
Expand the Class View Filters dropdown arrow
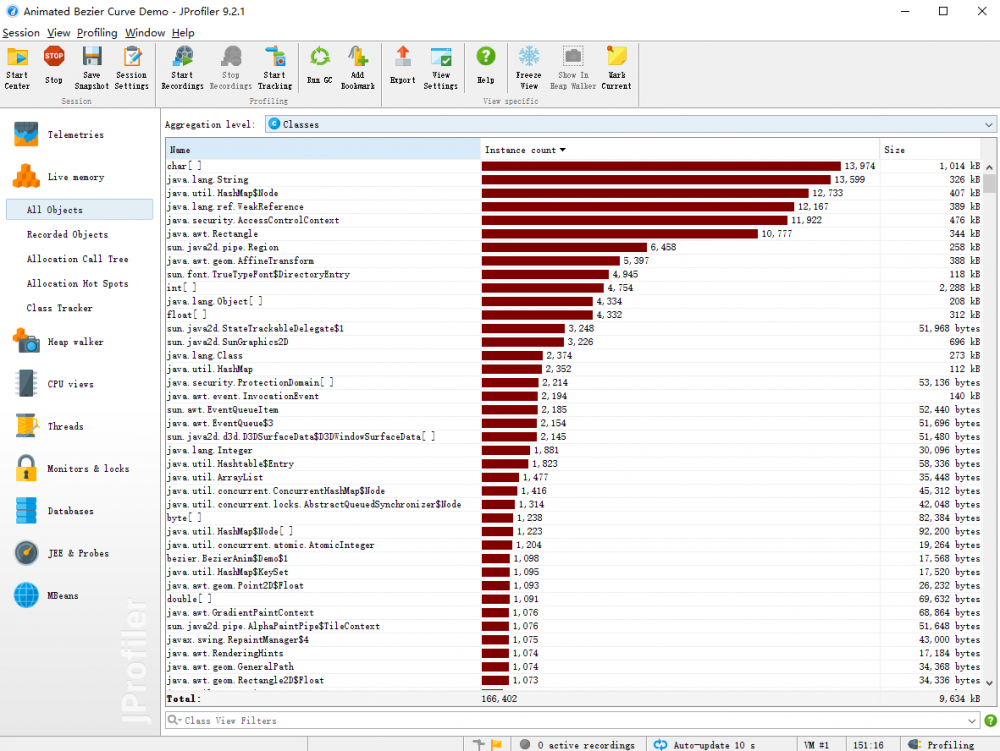click(973, 721)
